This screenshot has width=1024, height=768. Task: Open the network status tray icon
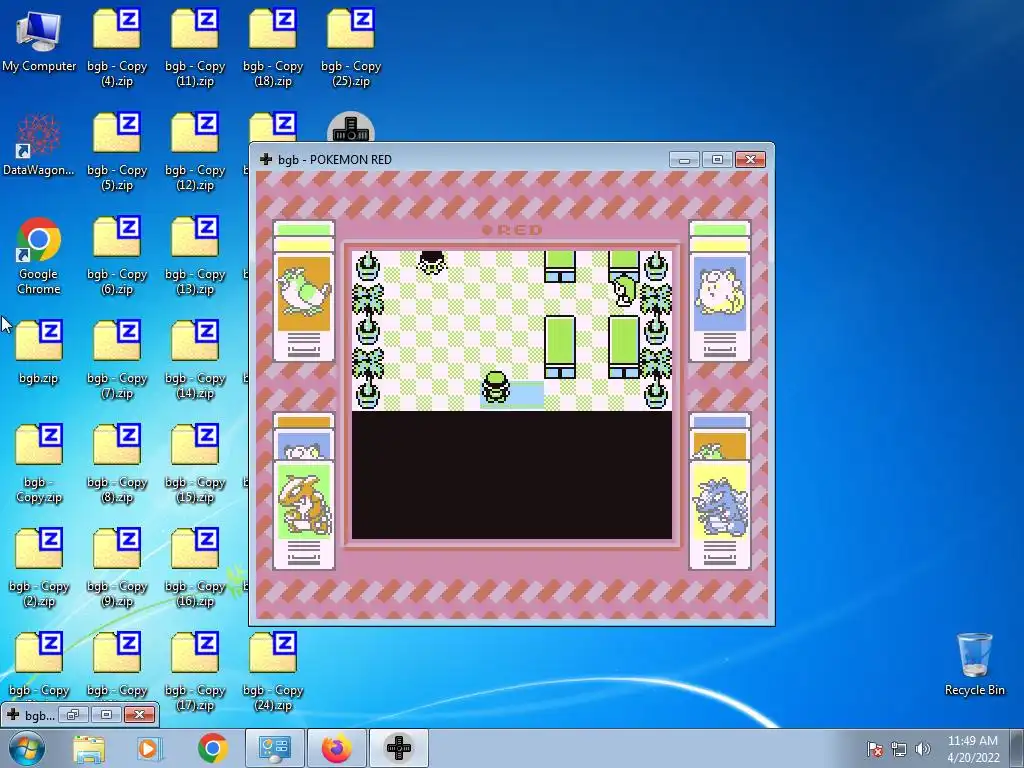click(899, 749)
